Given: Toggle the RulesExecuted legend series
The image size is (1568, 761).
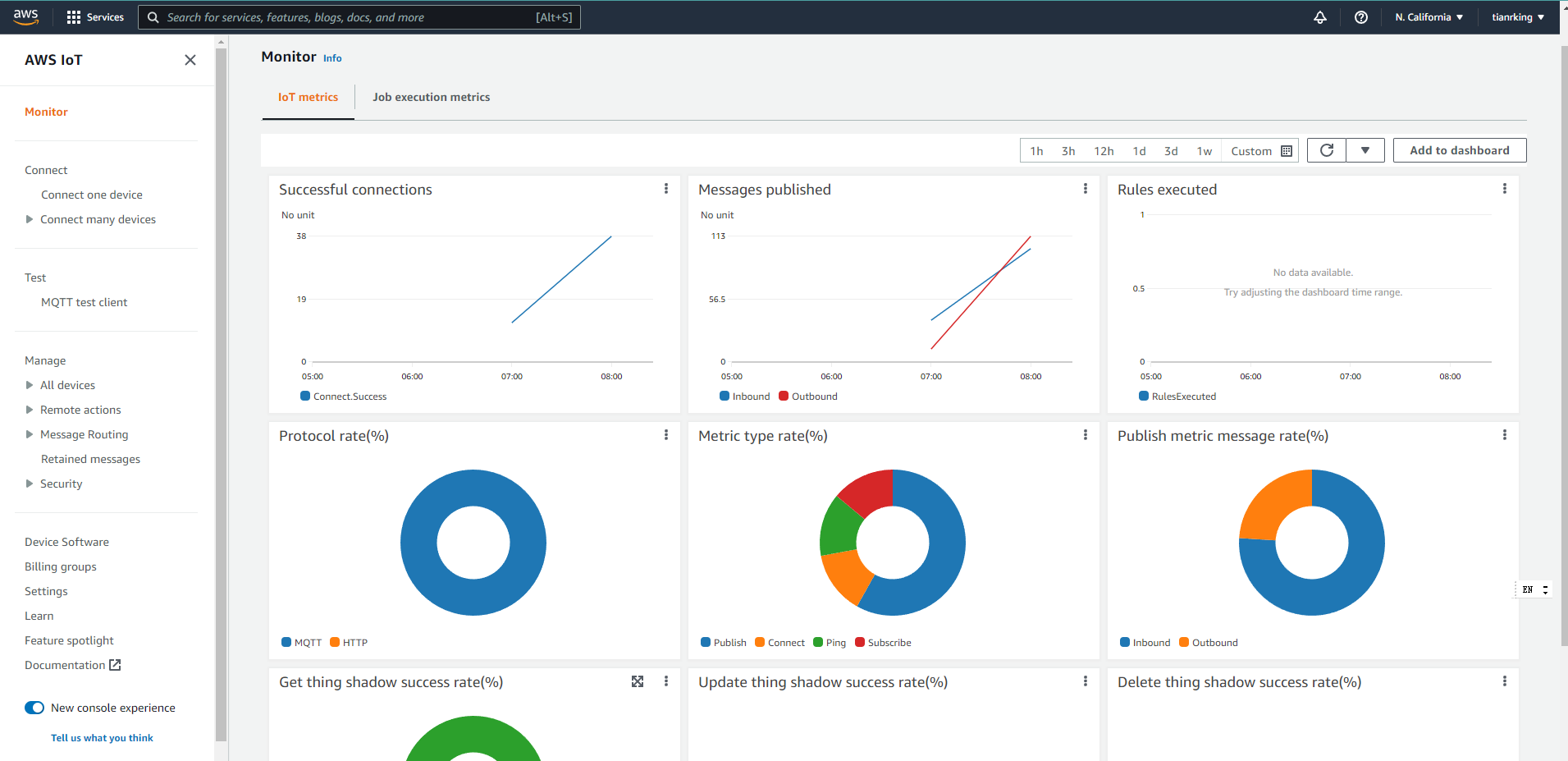Looking at the screenshot, I should point(1177,397).
